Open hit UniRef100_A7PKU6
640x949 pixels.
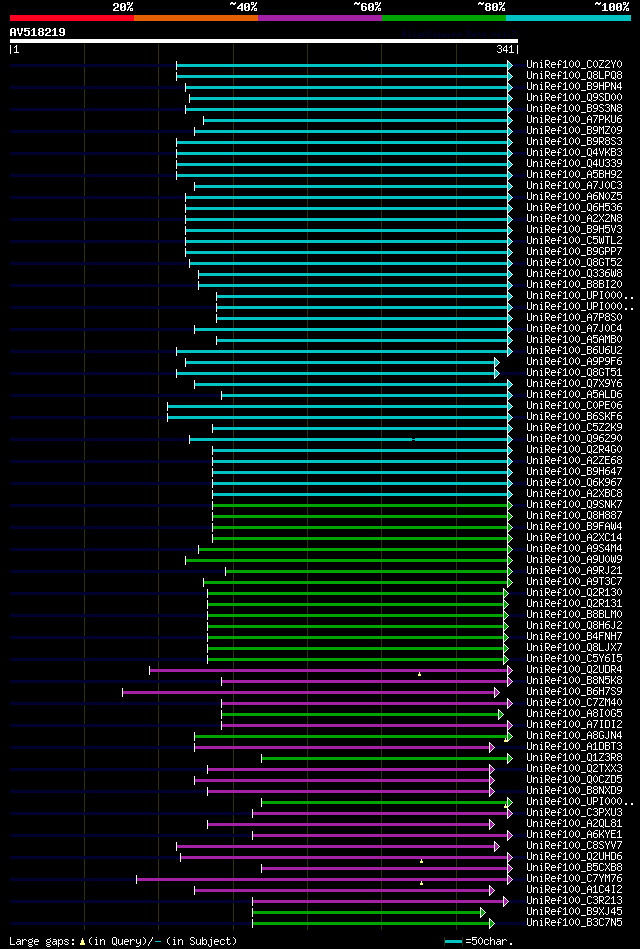point(574,119)
